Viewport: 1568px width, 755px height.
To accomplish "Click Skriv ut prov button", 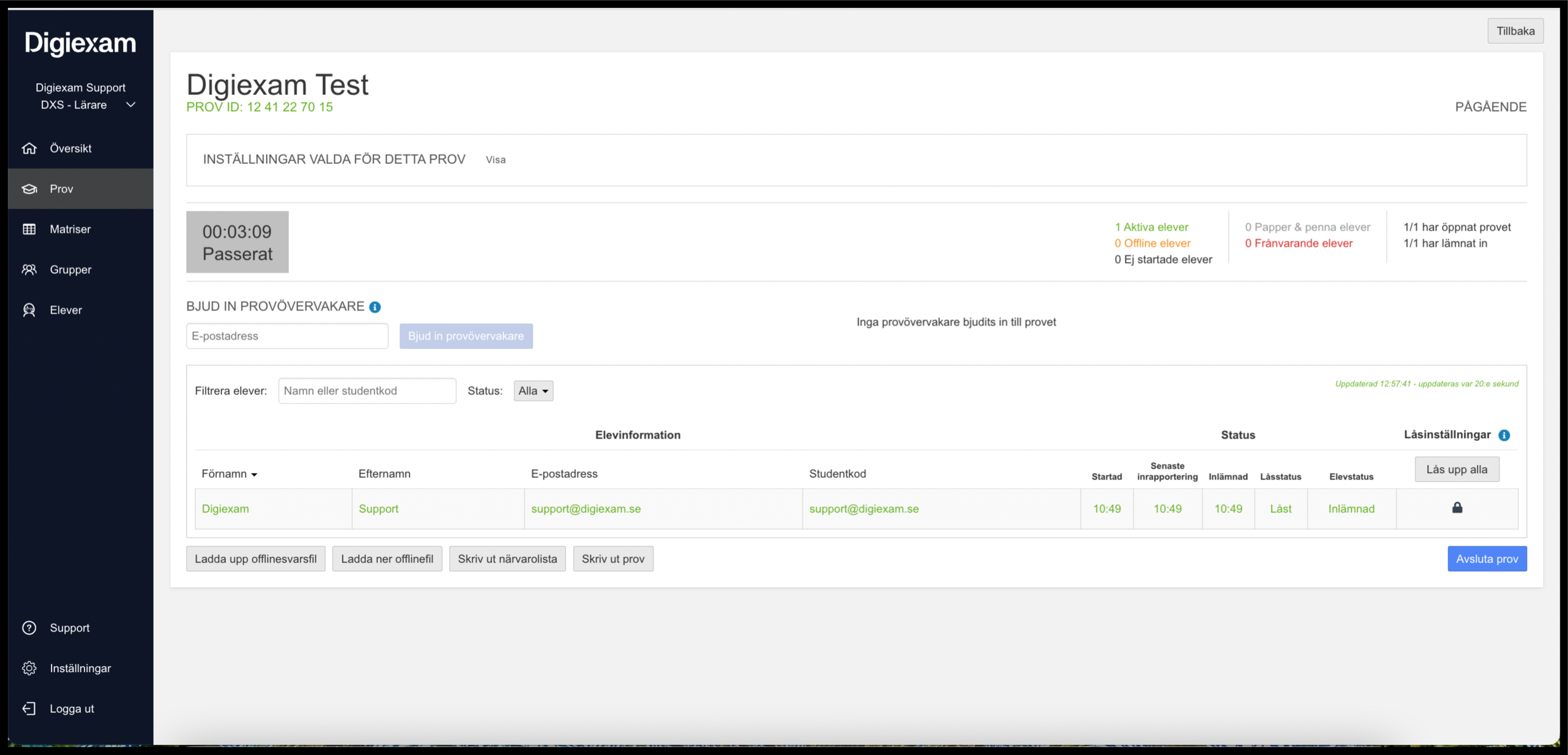I will coord(613,559).
